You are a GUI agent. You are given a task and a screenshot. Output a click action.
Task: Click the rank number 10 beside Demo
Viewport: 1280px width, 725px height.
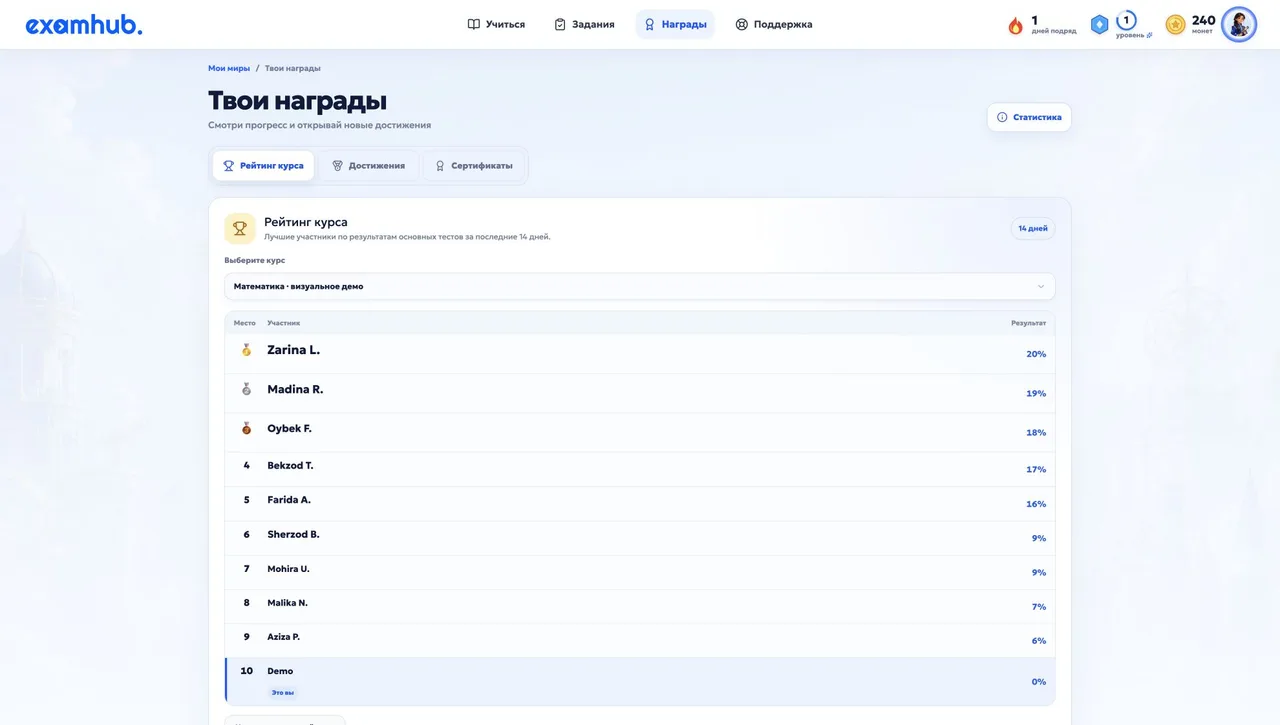[247, 671]
